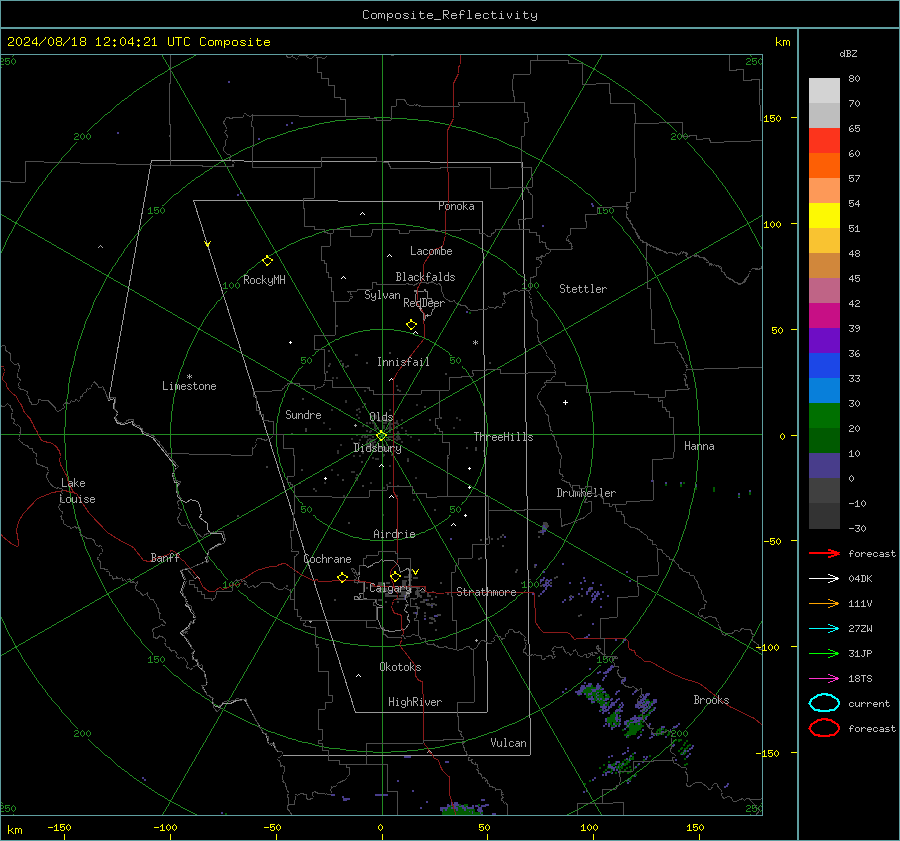
Task: Click the Drumheller map label
Action: point(586,493)
